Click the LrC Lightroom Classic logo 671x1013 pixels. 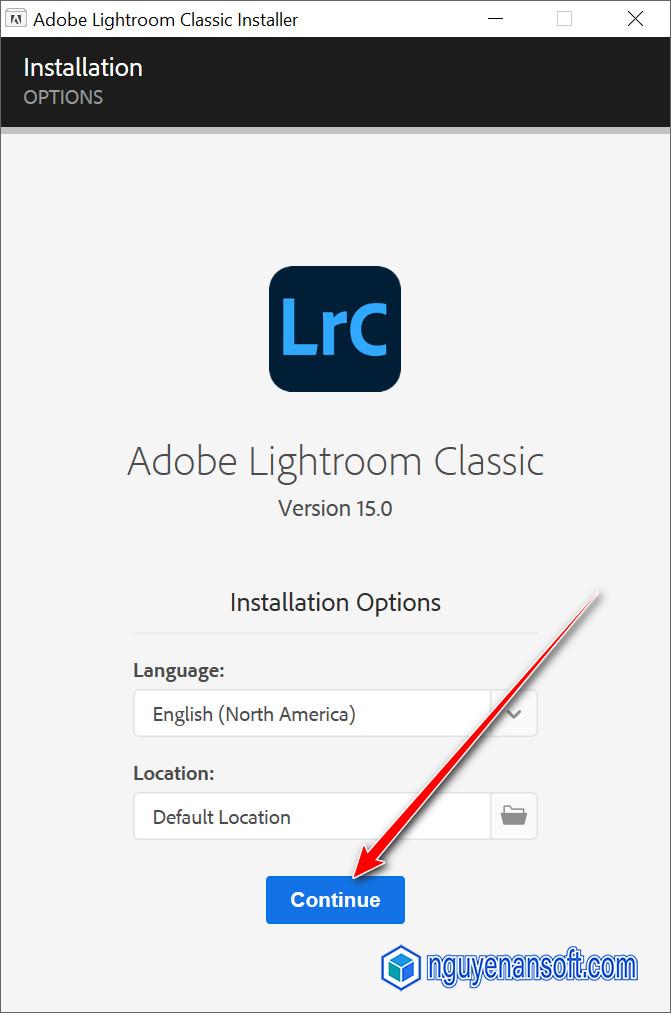(x=335, y=329)
